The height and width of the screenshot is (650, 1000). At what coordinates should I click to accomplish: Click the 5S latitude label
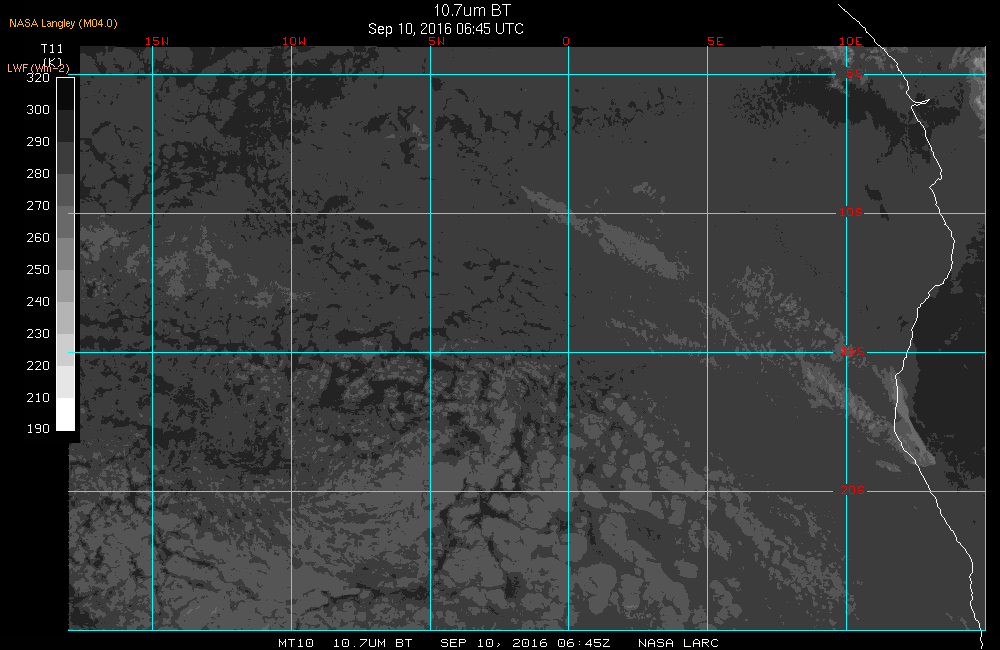(854, 73)
